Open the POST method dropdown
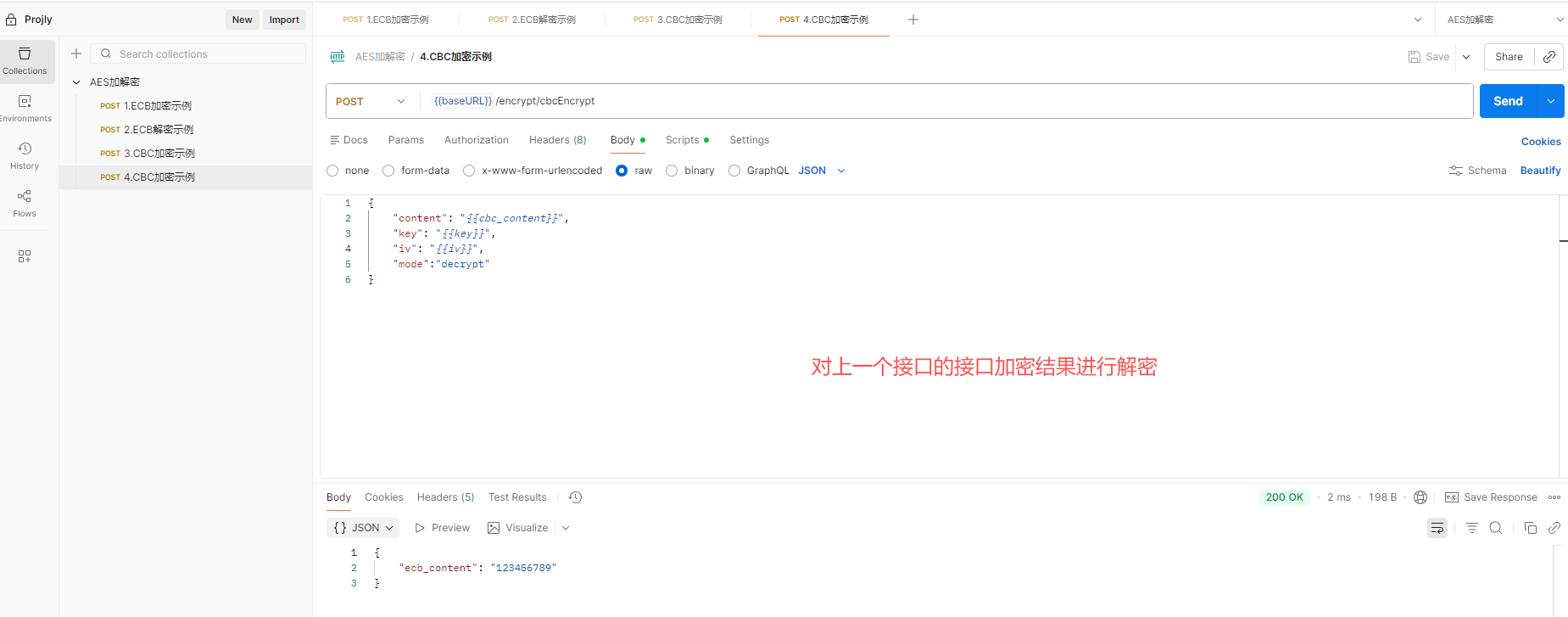 click(372, 101)
